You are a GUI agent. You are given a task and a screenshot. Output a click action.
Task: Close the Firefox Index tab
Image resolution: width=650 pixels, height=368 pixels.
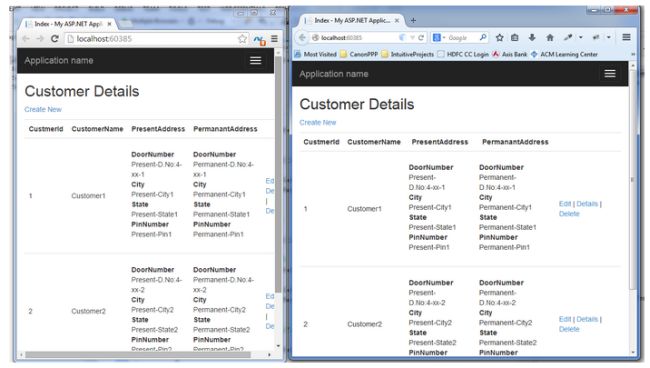point(397,20)
